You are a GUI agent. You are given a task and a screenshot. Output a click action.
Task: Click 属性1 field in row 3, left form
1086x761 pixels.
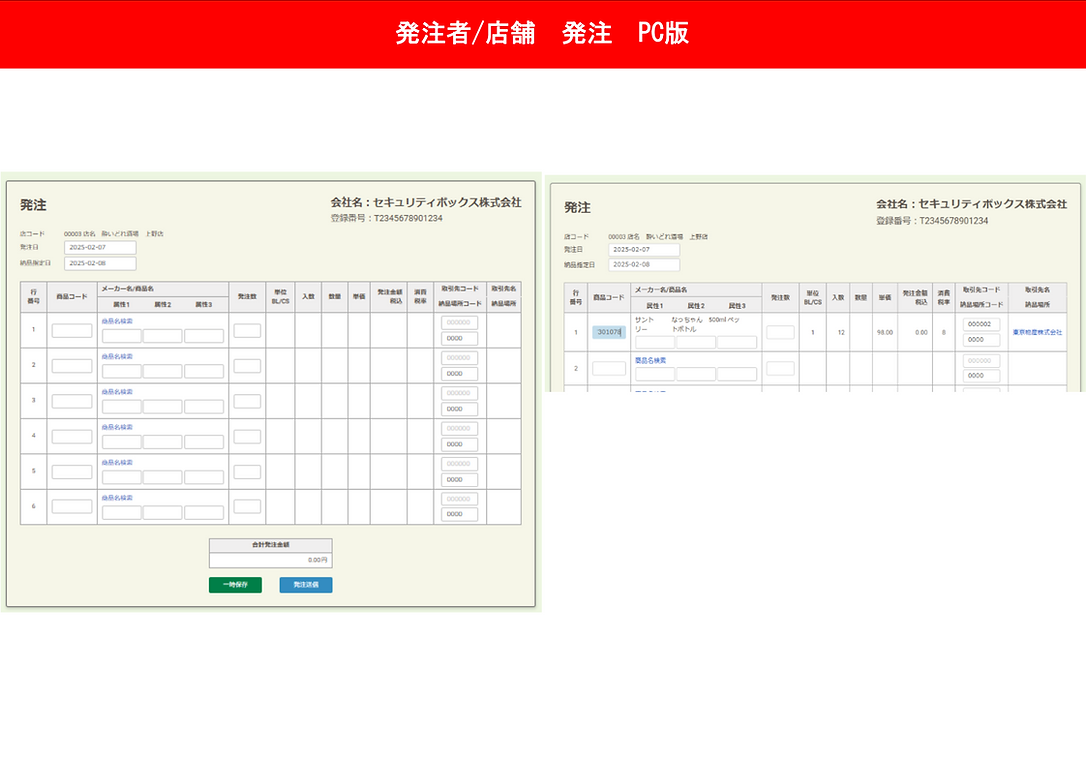coord(122,407)
